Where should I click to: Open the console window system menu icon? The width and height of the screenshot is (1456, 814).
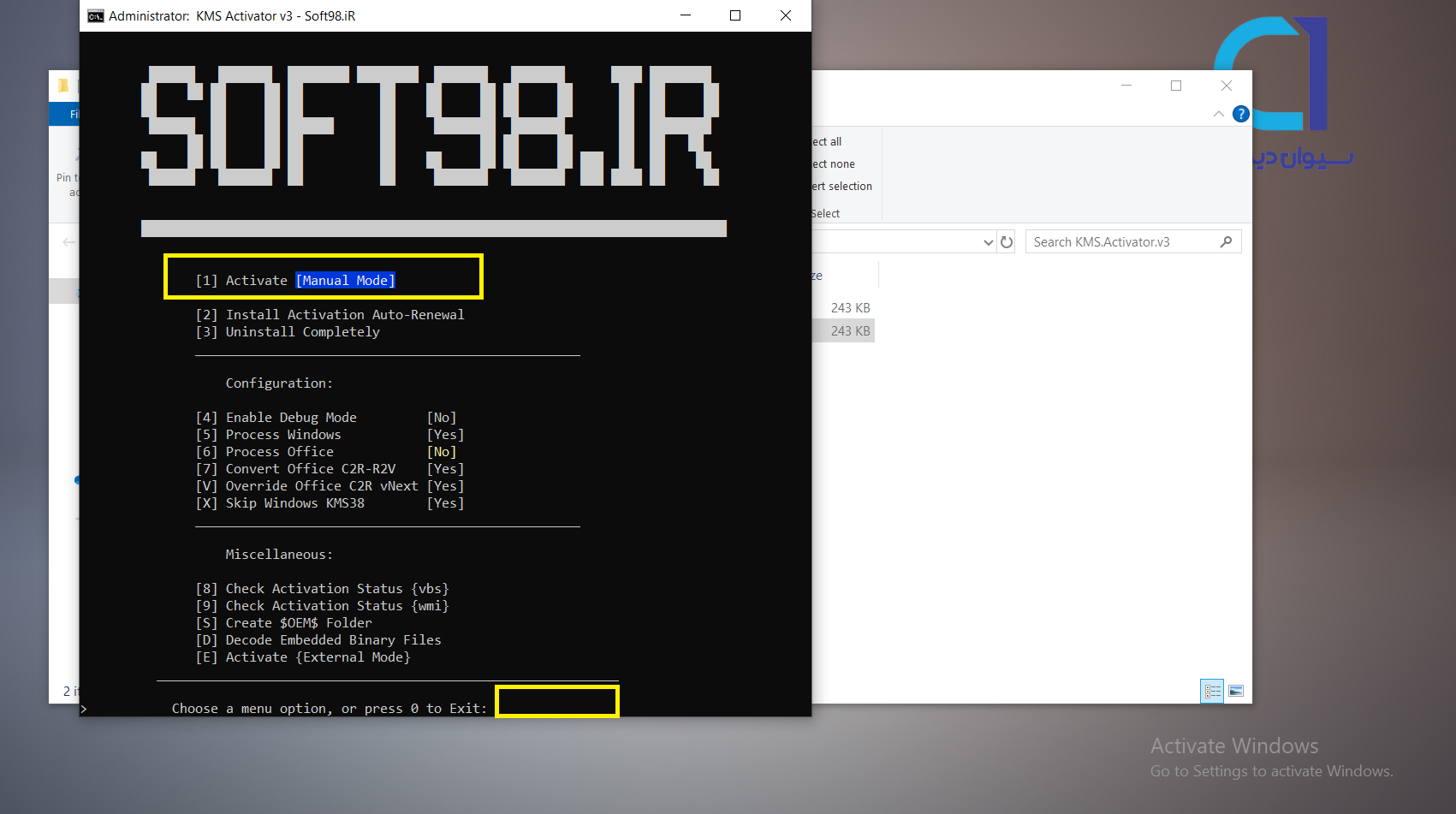pos(96,16)
